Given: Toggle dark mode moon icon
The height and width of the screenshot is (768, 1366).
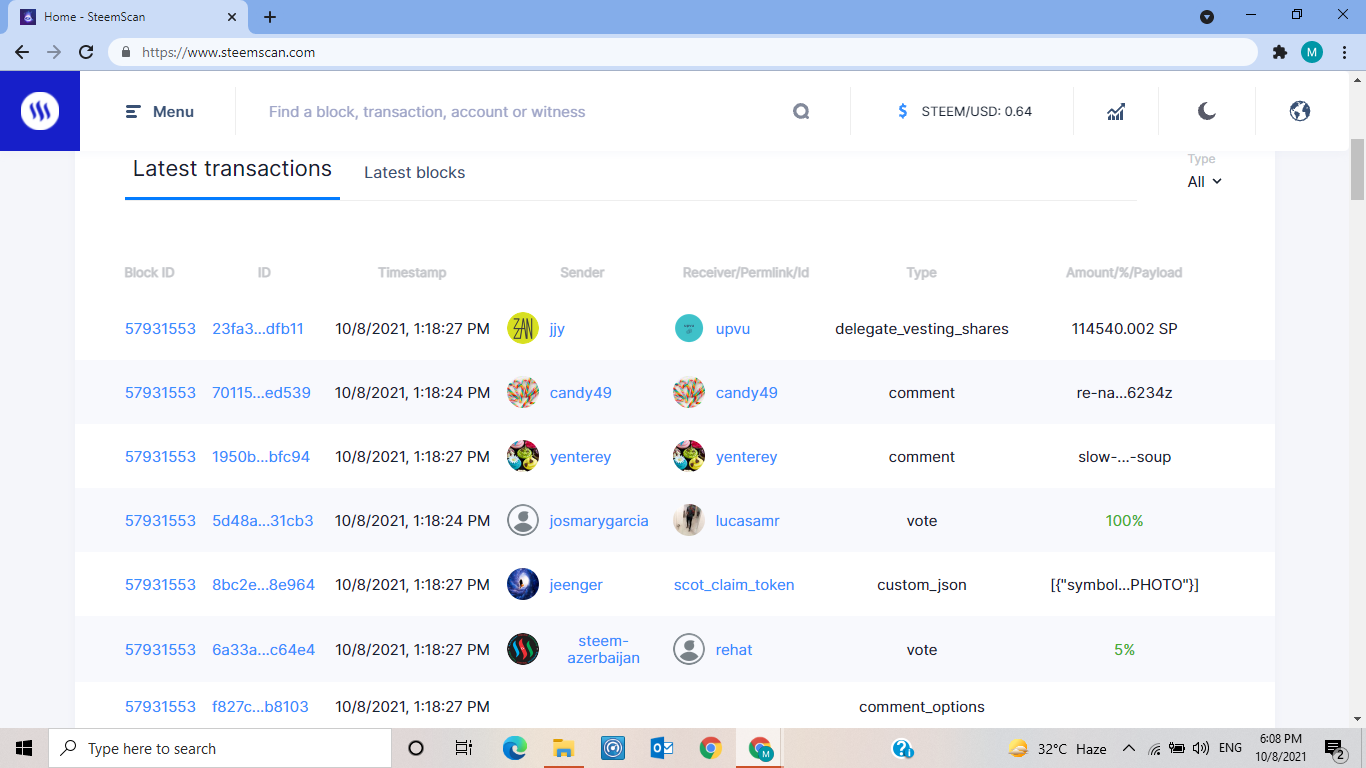Looking at the screenshot, I should tap(1207, 111).
